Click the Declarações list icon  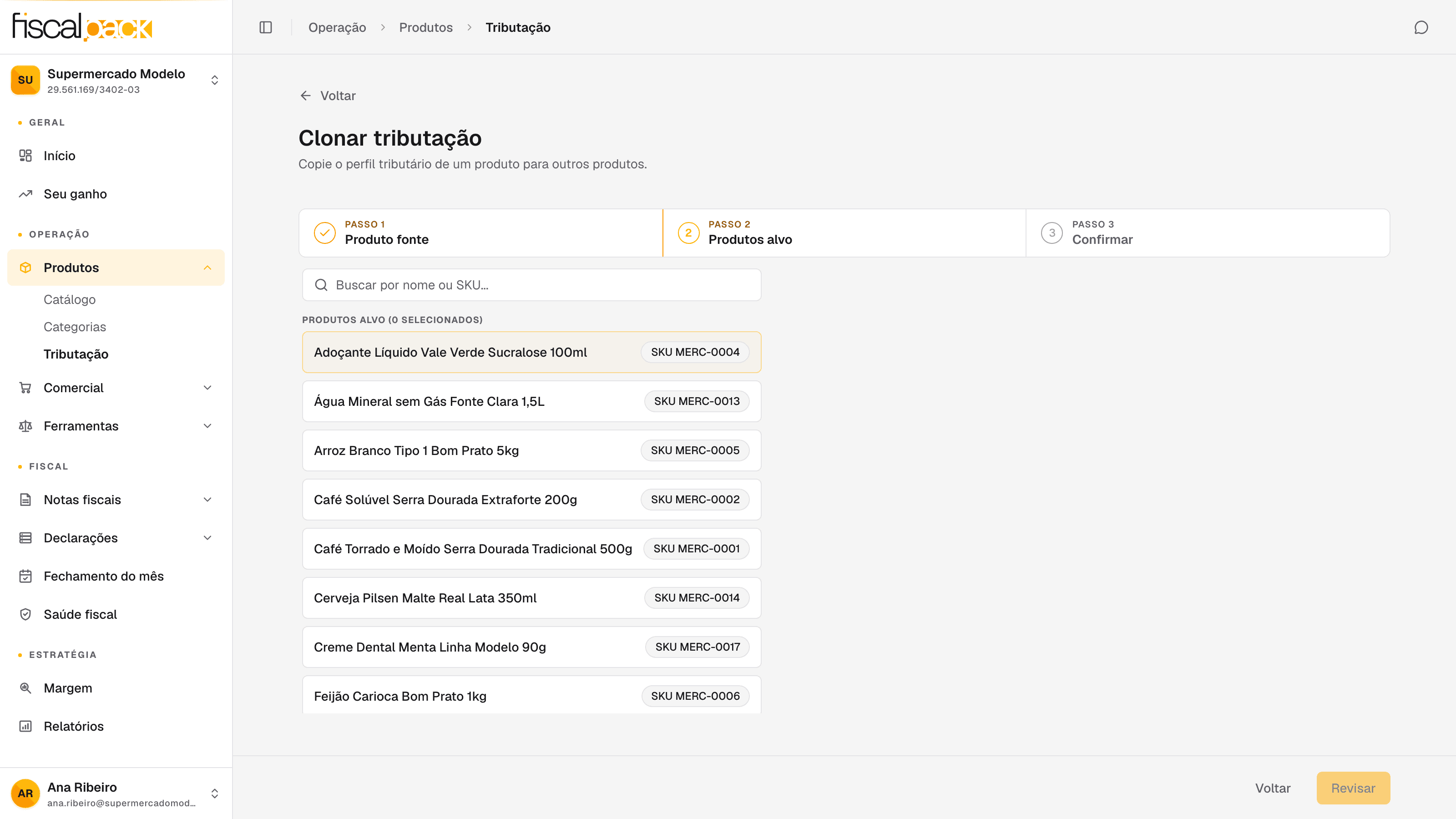tap(25, 538)
